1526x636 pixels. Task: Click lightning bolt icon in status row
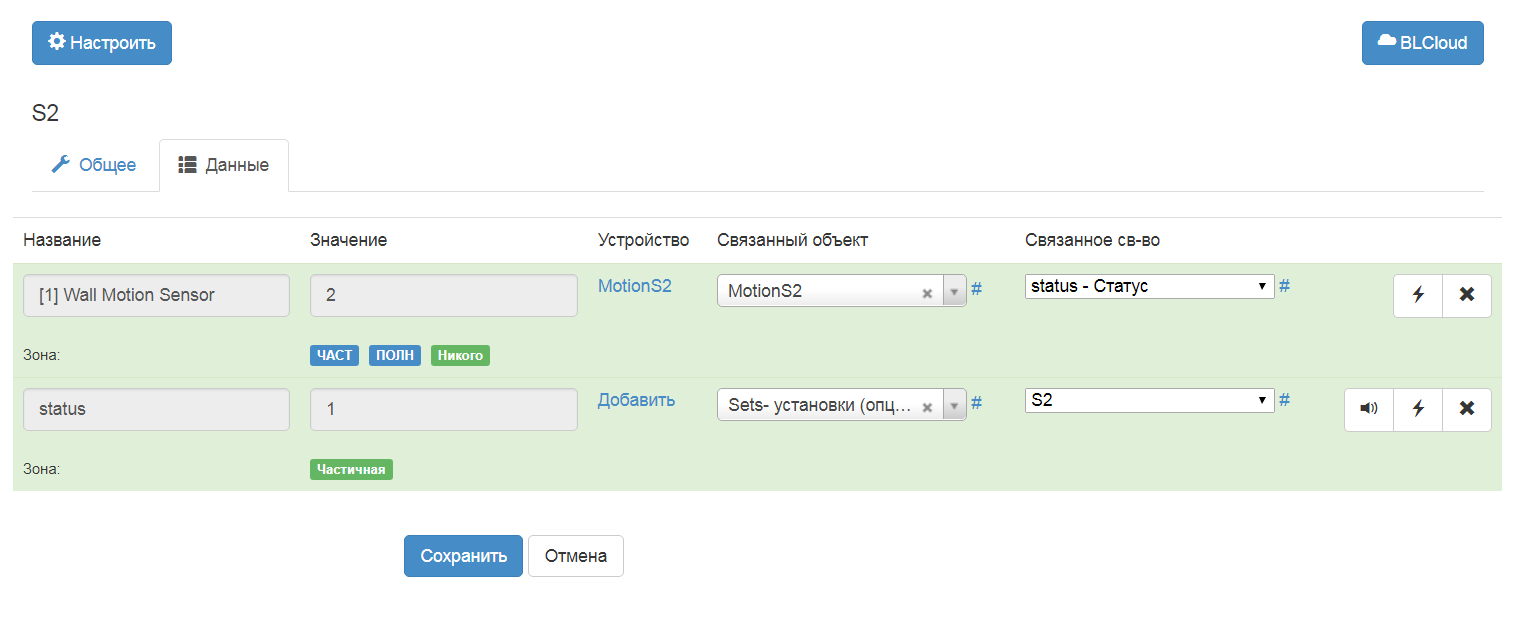point(1418,410)
